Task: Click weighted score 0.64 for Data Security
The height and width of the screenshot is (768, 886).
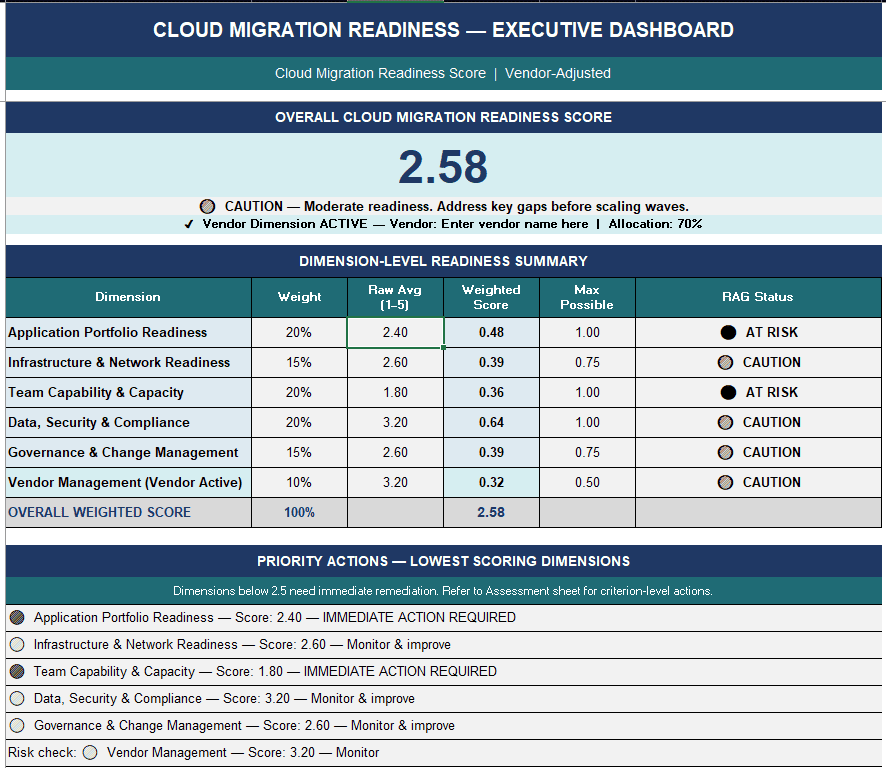Action: [491, 422]
